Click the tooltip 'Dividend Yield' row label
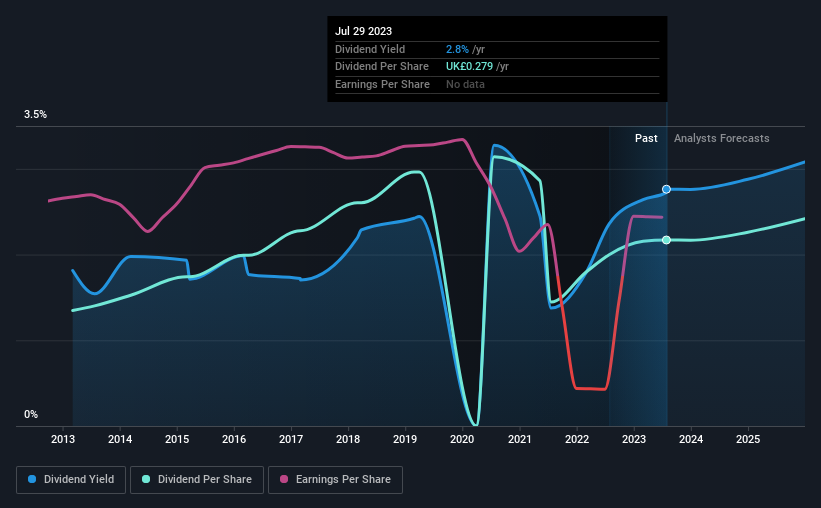The width and height of the screenshot is (821, 508). click(370, 49)
